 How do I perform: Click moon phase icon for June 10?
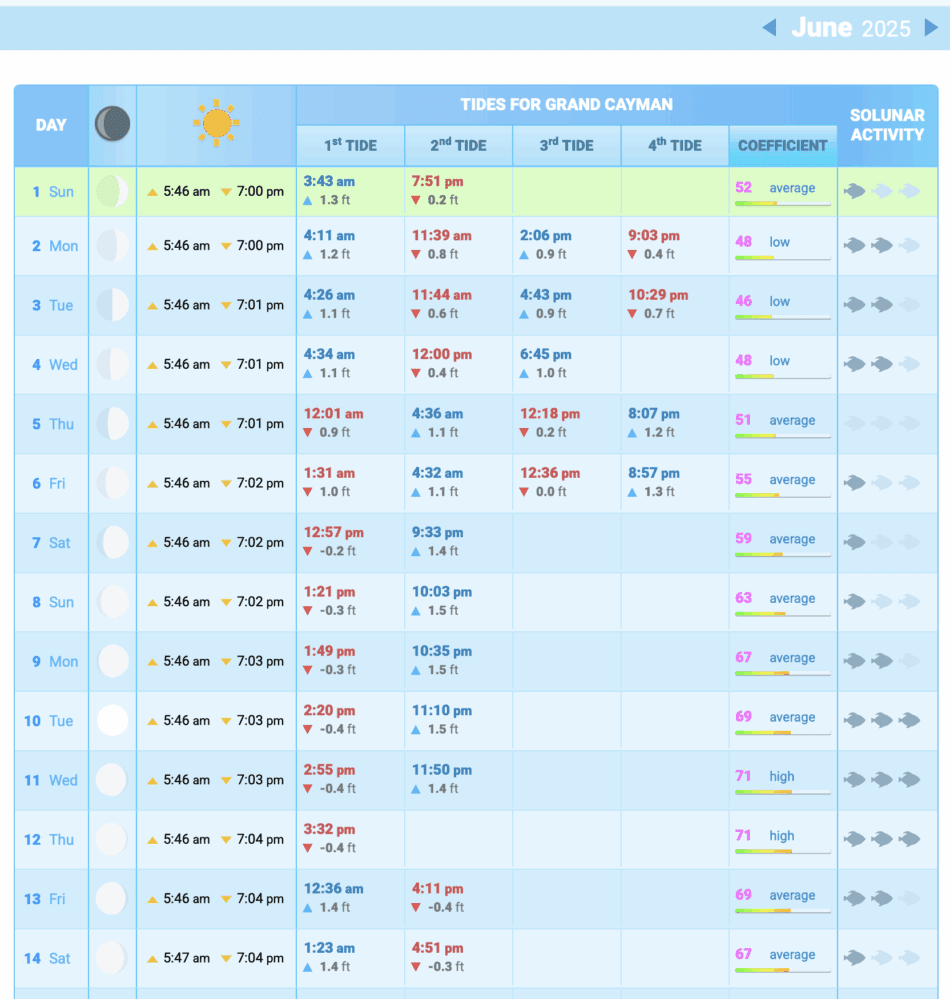tap(112, 720)
